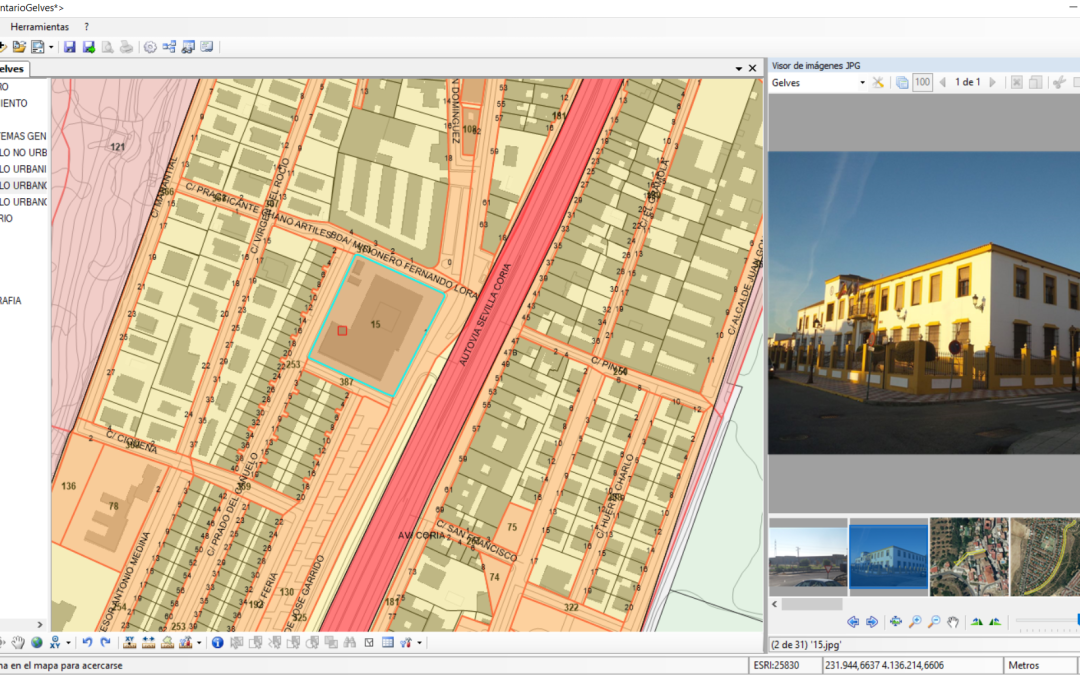Open the Gelves dropdown in image viewer
The width and height of the screenshot is (1080, 675).
click(862, 82)
